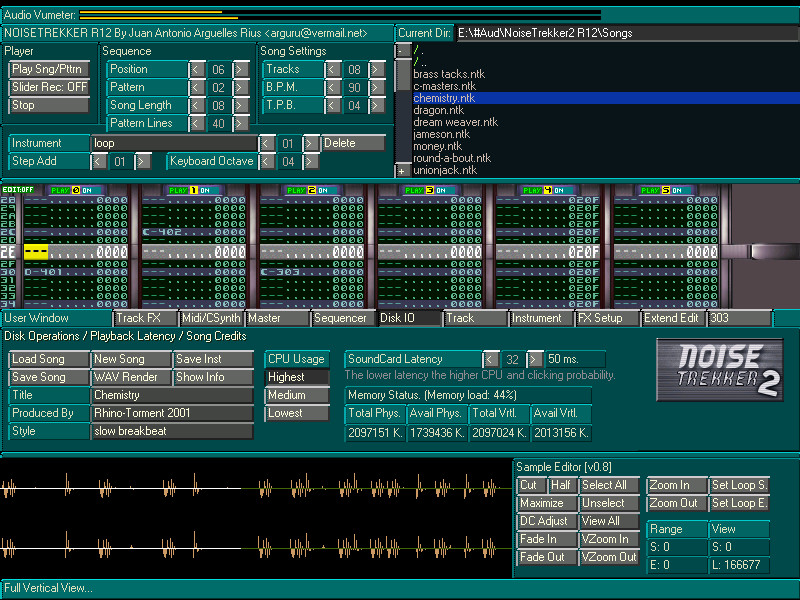Raise B.P.M. with its right arrow
This screenshot has width=800, height=600.
click(x=377, y=87)
